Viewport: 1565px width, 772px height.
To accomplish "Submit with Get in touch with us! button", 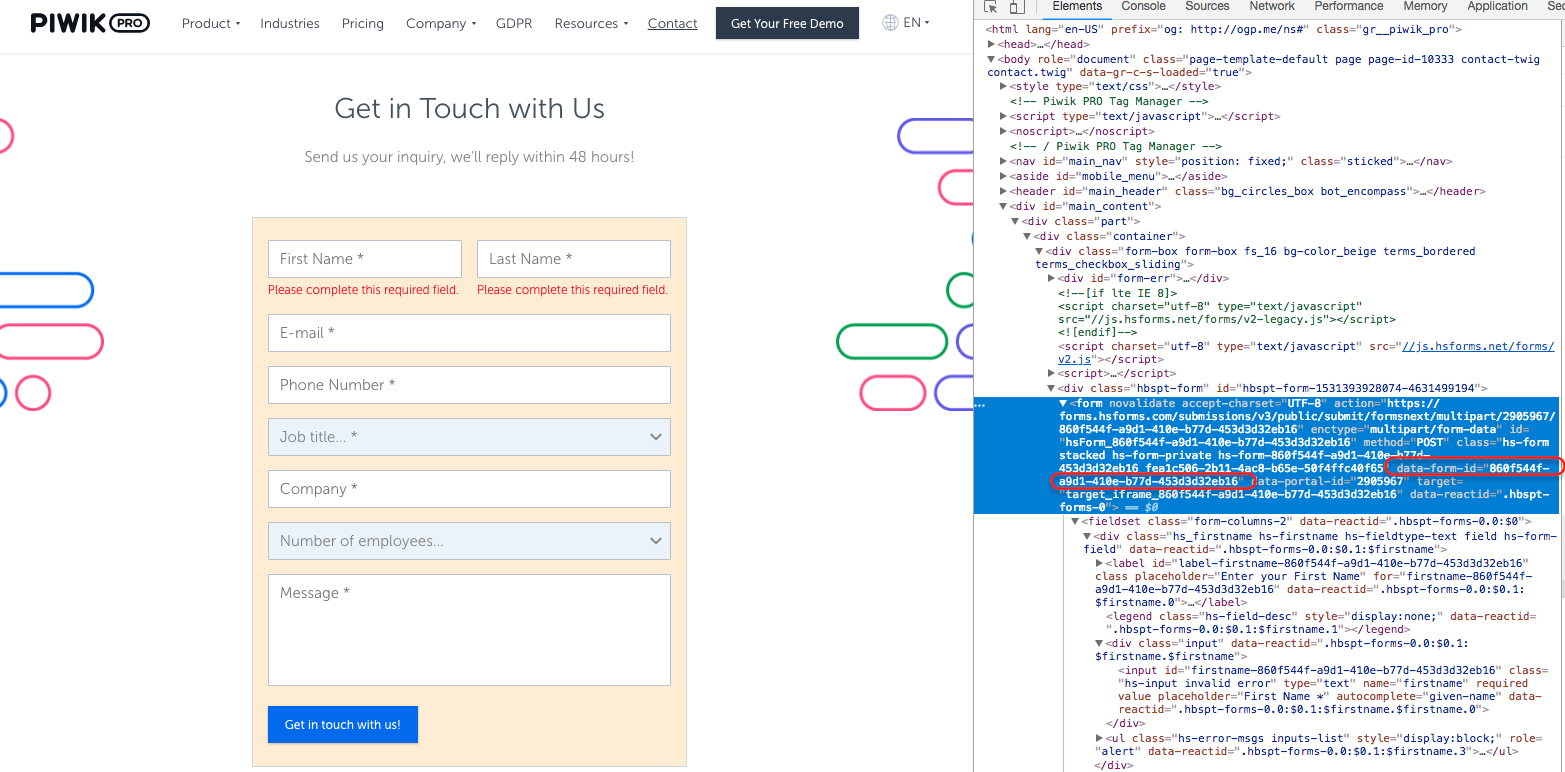I will click(343, 725).
